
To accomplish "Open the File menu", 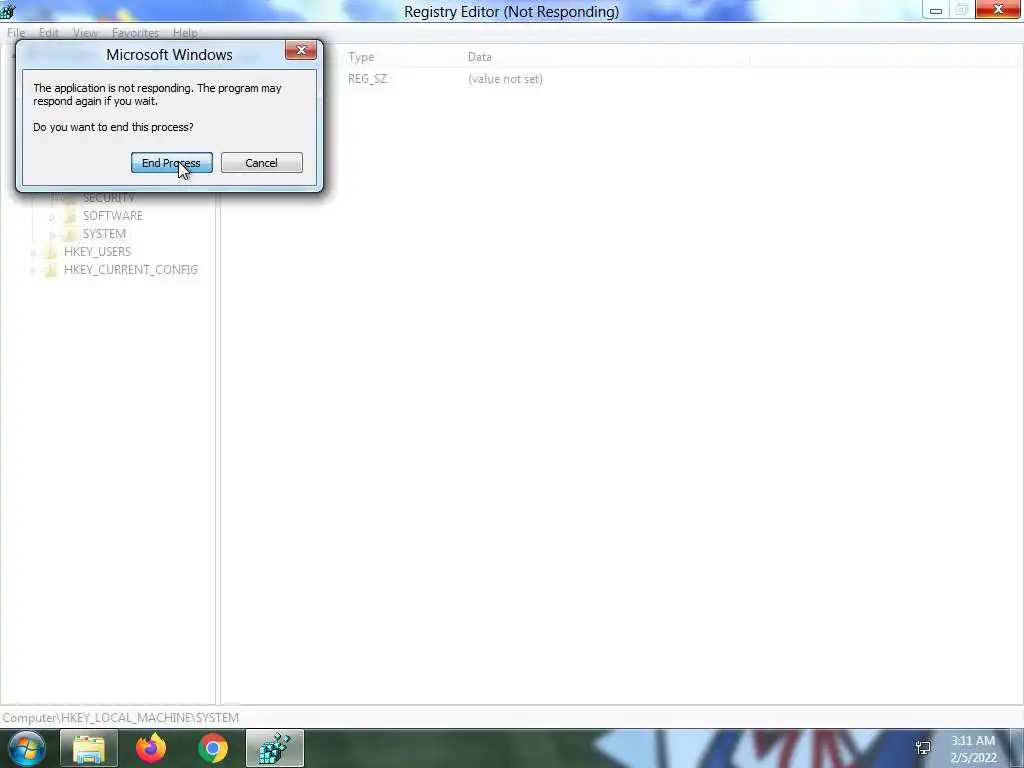I will pos(16,33).
